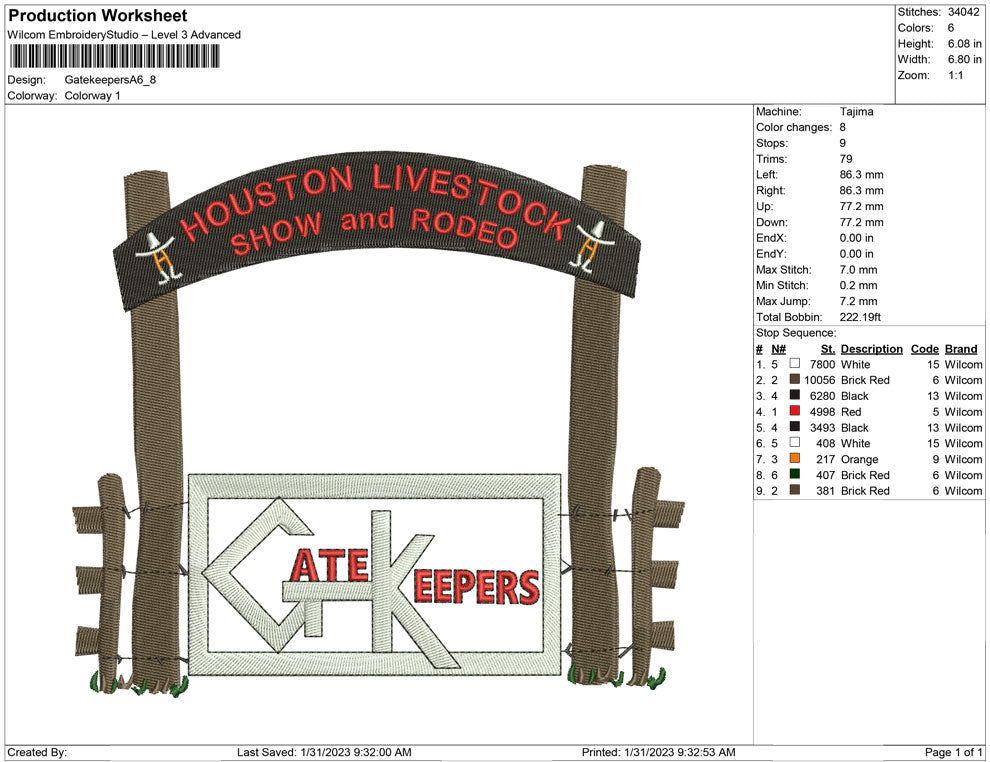This screenshot has width=990, height=762.
Task: Click the embroidery design preview image
Action: click(379, 423)
